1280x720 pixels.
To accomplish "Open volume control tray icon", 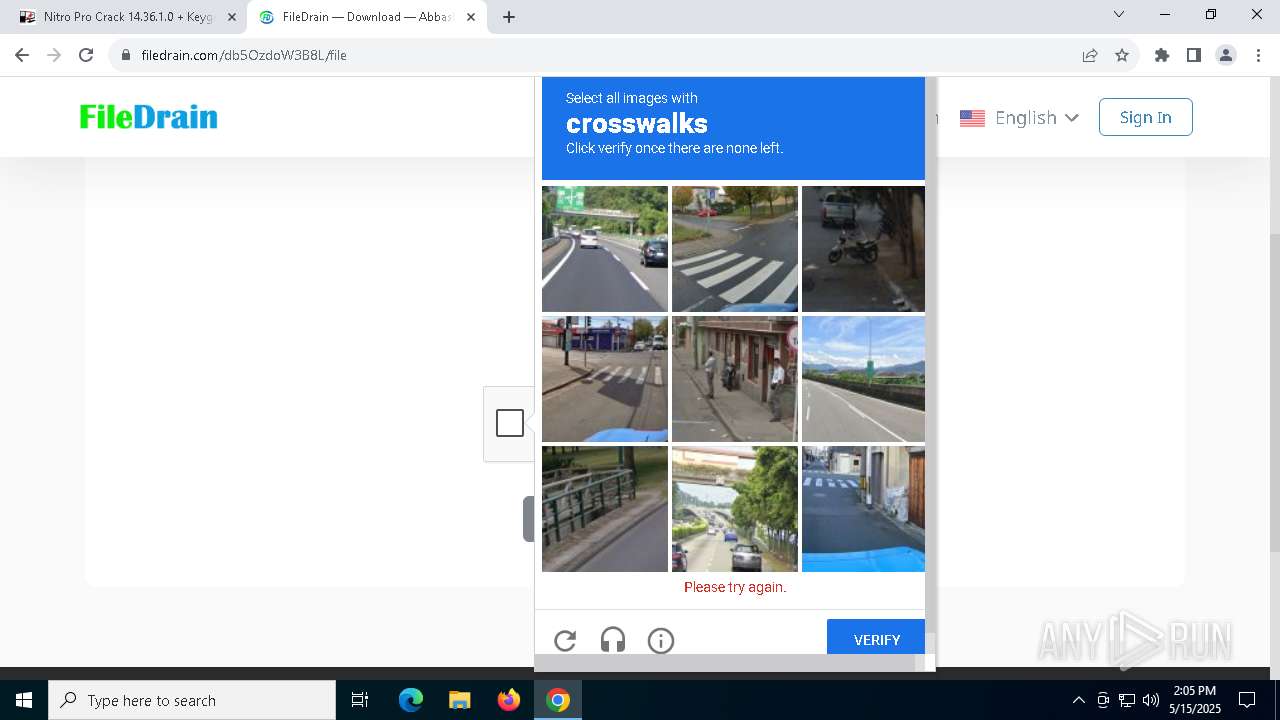I will pos(1151,700).
